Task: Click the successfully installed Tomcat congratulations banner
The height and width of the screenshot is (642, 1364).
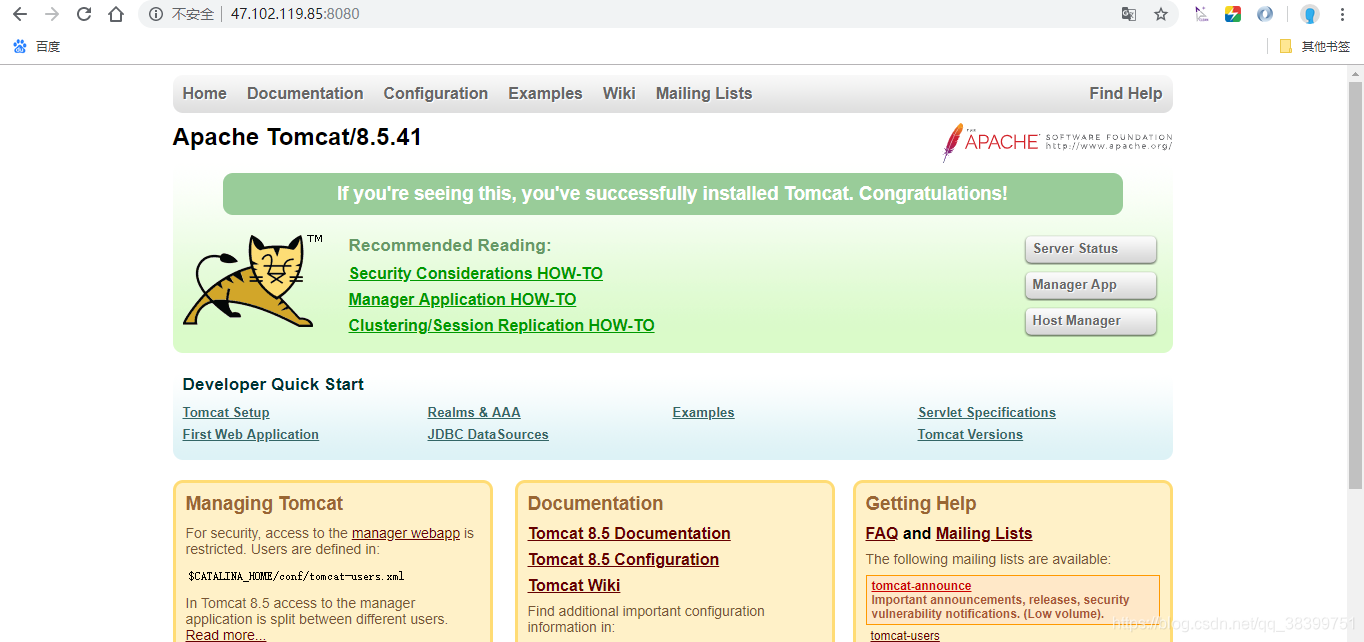Action: (x=672, y=194)
